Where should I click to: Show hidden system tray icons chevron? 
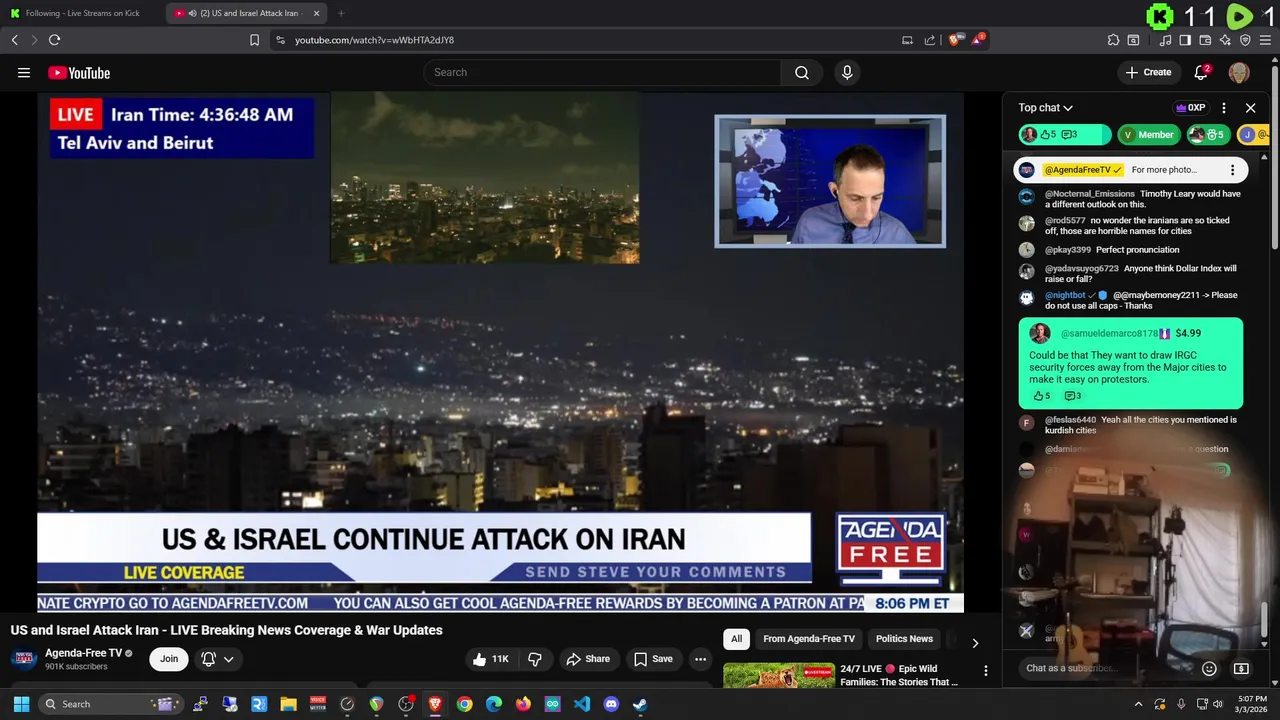tap(1138, 704)
